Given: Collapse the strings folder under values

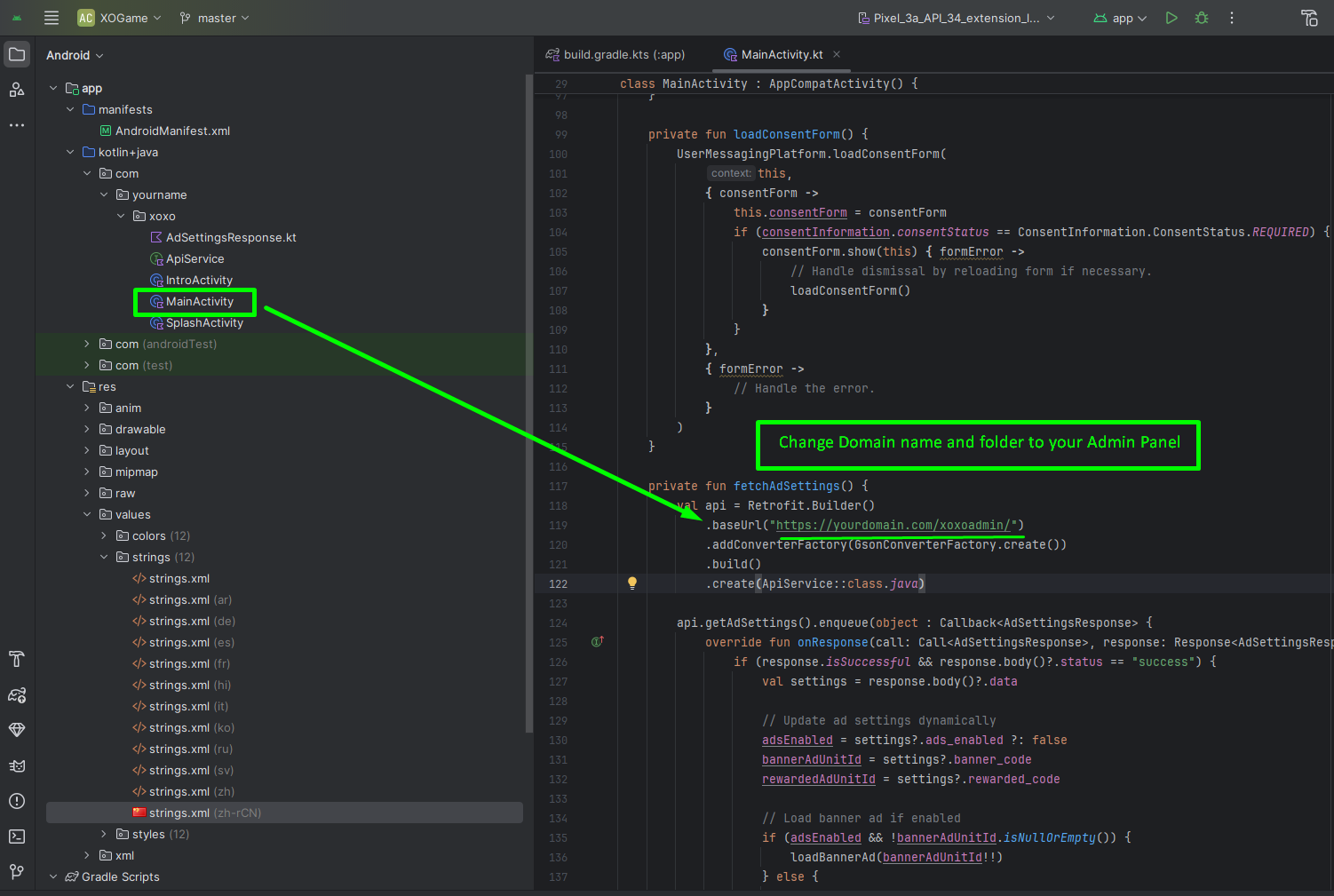Looking at the screenshot, I should 104,558.
